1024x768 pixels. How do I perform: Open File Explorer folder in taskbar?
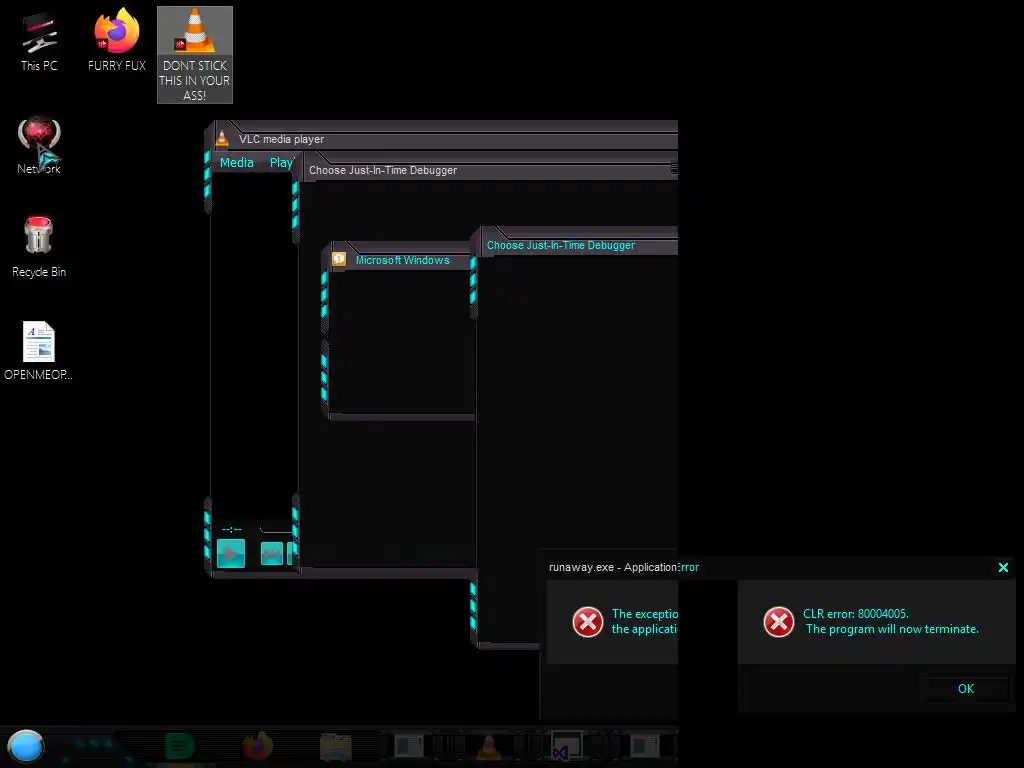tap(336, 747)
